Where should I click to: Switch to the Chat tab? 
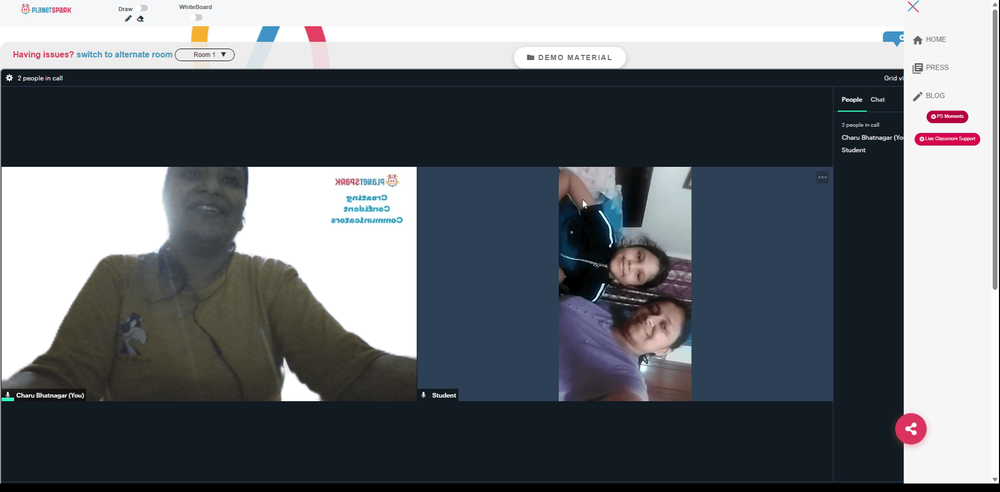pos(878,100)
